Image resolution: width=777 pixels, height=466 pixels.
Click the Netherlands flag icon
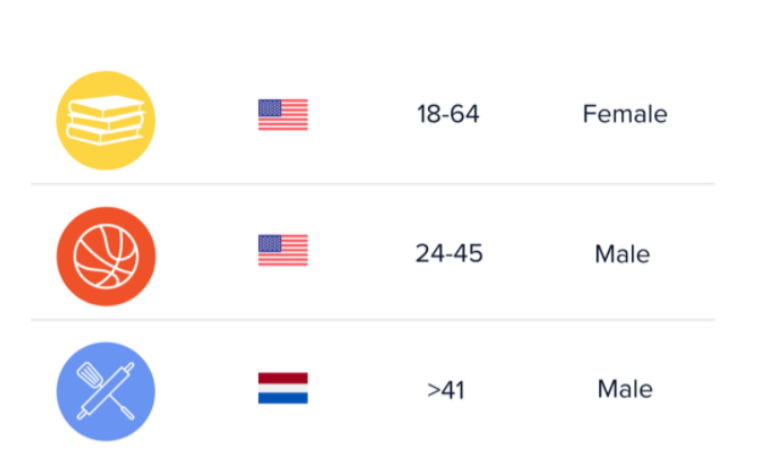[x=283, y=388]
